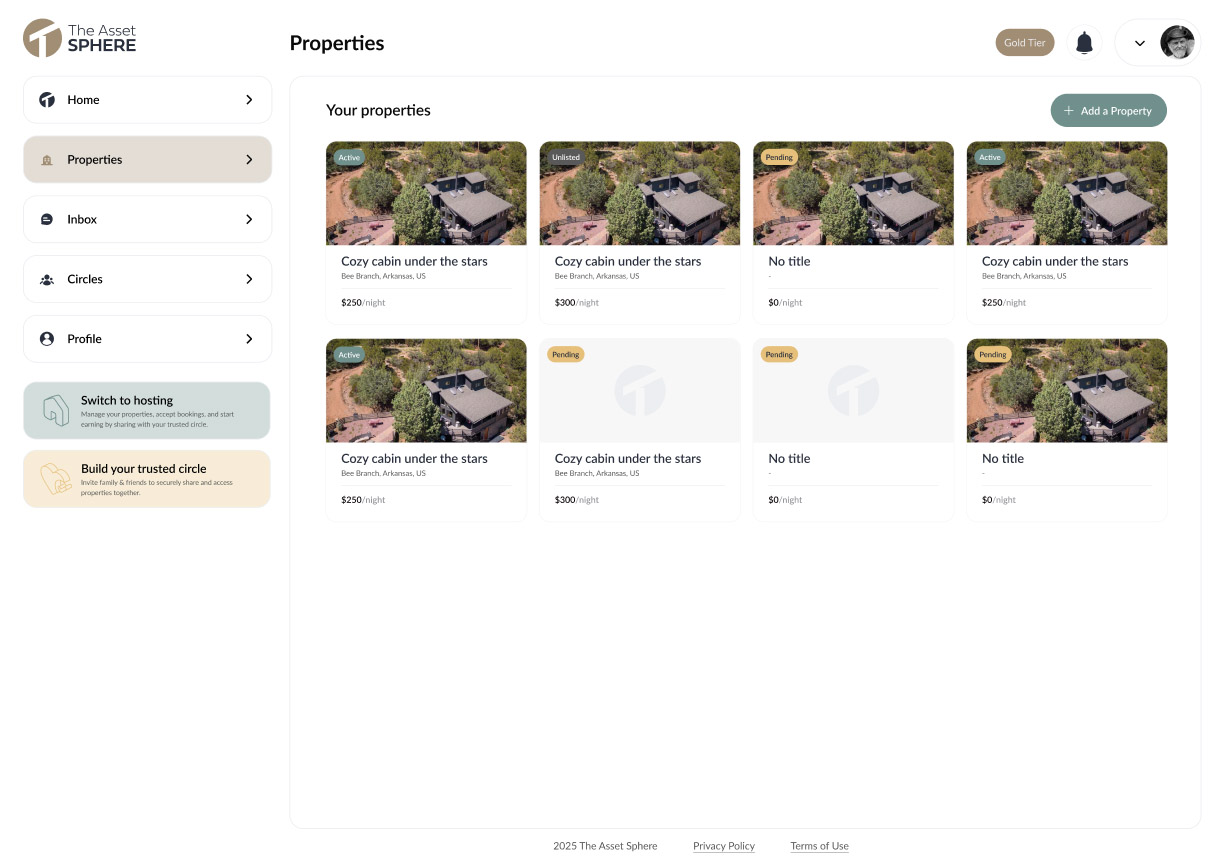Click the Profile person icon
The image size is (1225, 868).
47,339
